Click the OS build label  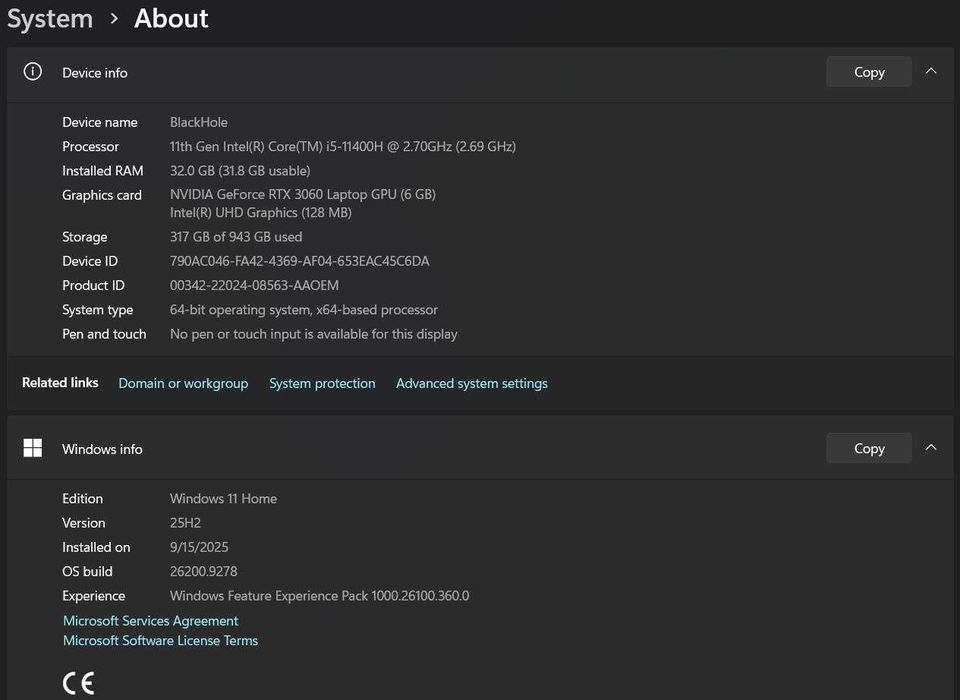87,571
